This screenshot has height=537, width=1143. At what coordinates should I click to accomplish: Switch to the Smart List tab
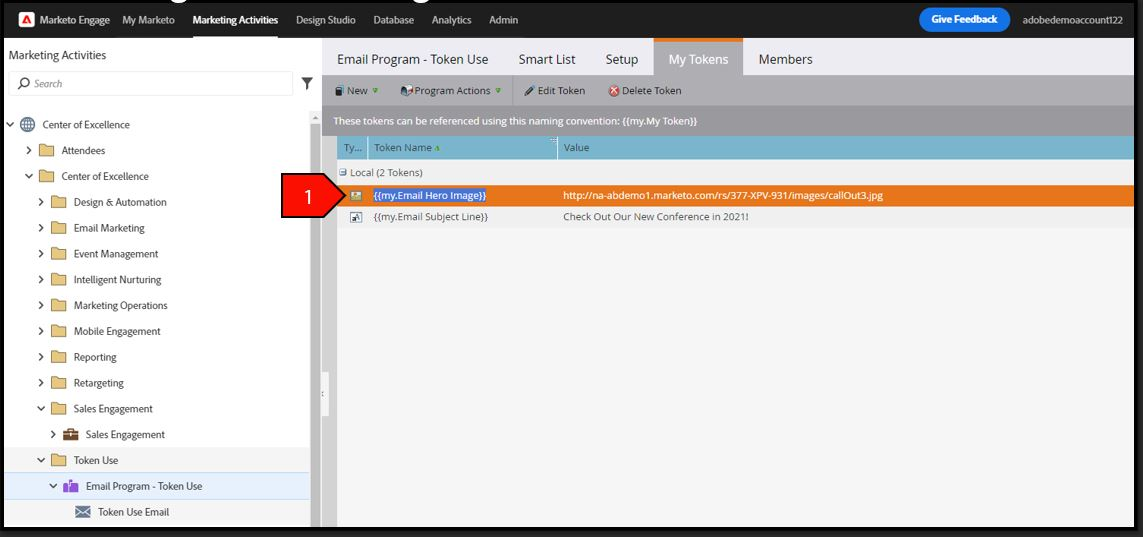[547, 60]
